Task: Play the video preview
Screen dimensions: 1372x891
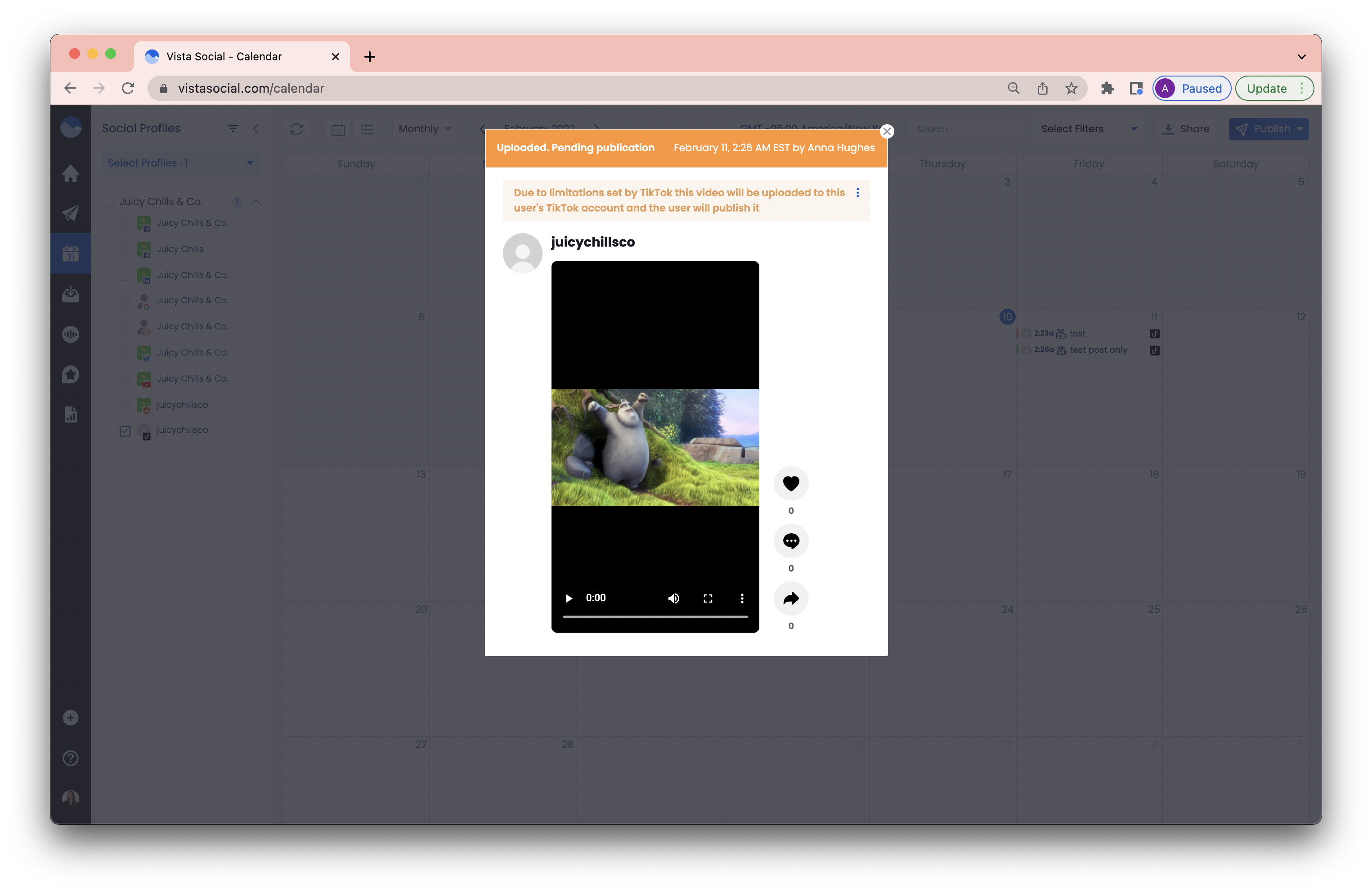Action: tap(569, 598)
